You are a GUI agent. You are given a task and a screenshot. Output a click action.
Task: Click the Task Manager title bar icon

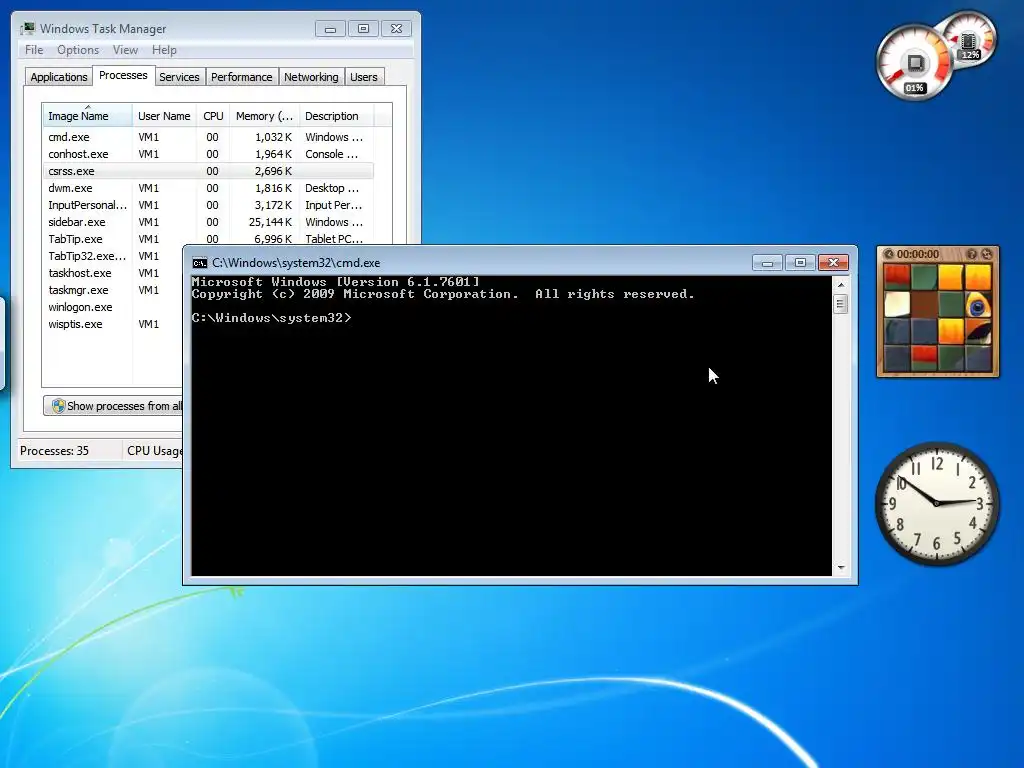[27, 29]
